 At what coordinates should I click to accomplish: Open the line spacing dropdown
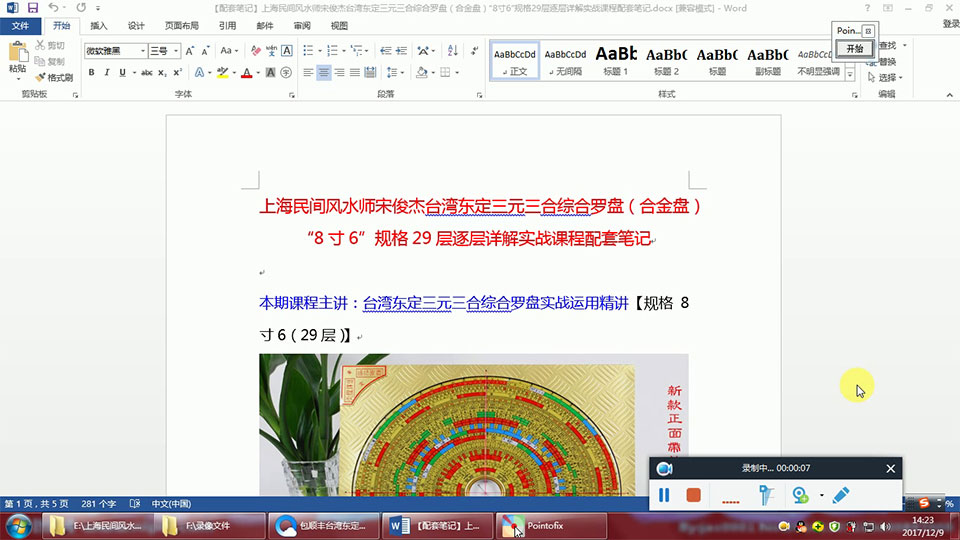tap(395, 73)
